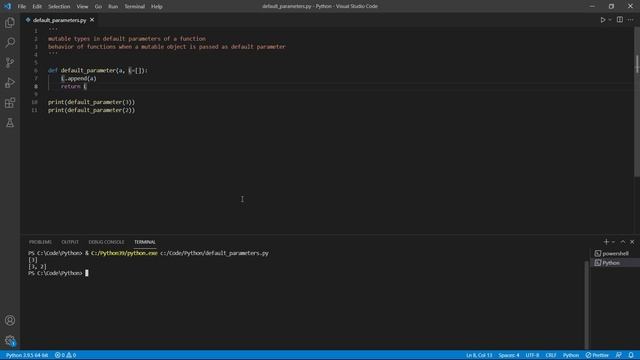Click the Python 3.9.5 64-bit interpreter status
The image size is (640, 360).
[x=27, y=355]
